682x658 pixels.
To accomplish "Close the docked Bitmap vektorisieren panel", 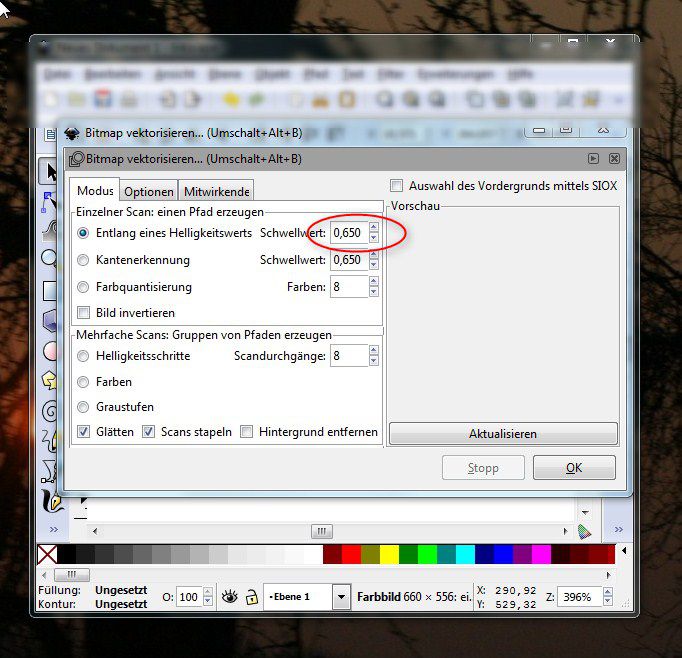I will tap(614, 158).
